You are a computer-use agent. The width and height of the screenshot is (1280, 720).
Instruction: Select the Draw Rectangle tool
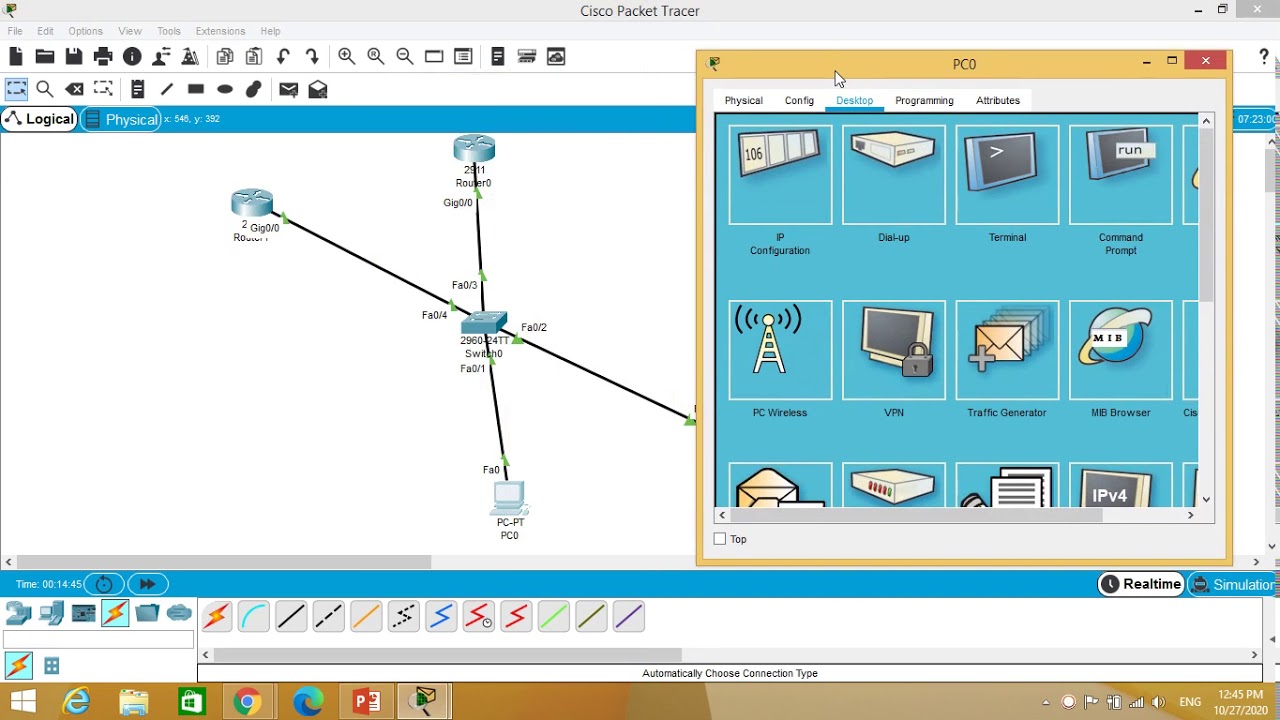(196, 89)
